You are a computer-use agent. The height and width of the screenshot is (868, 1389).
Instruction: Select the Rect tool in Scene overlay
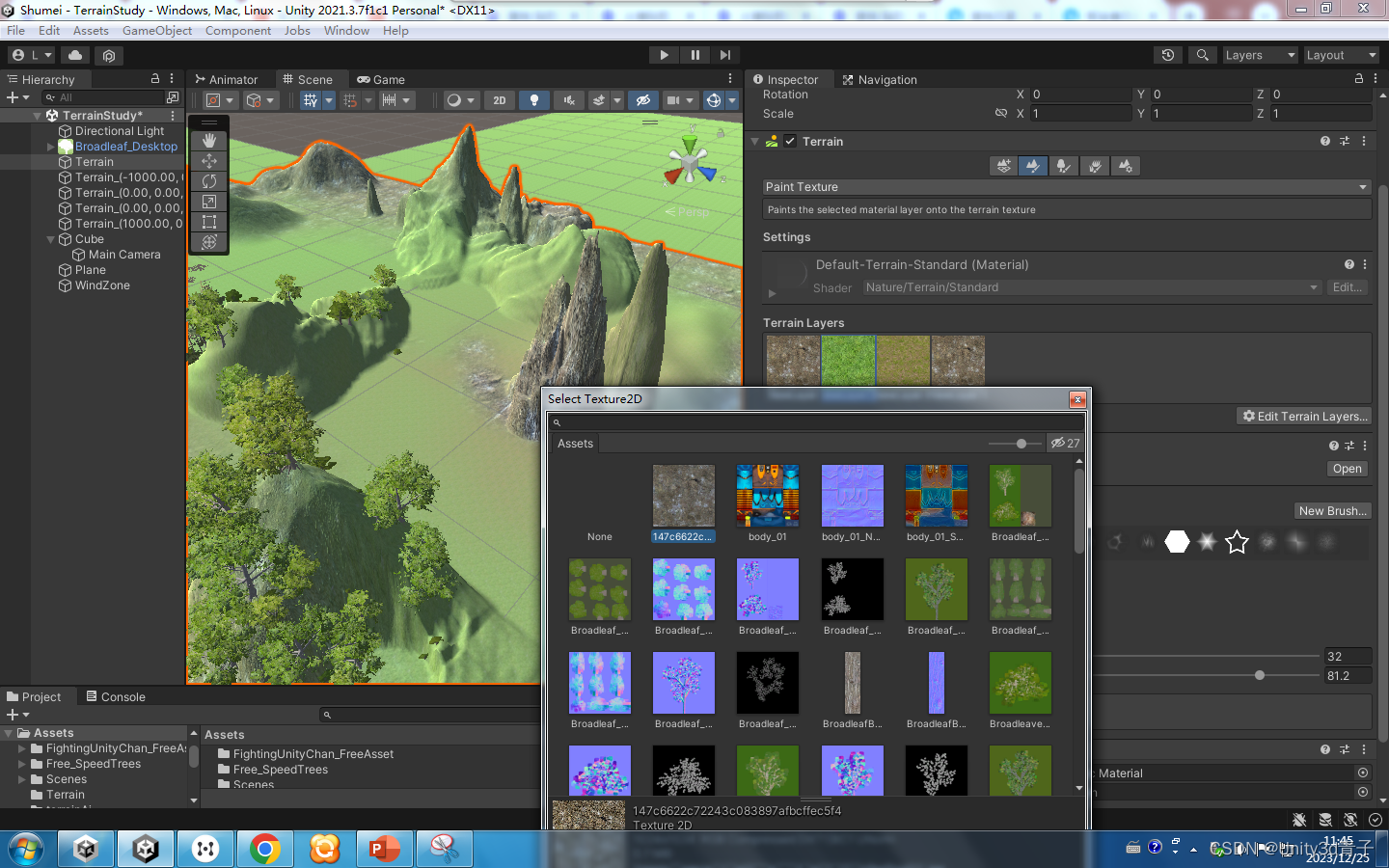pyautogui.click(x=209, y=222)
